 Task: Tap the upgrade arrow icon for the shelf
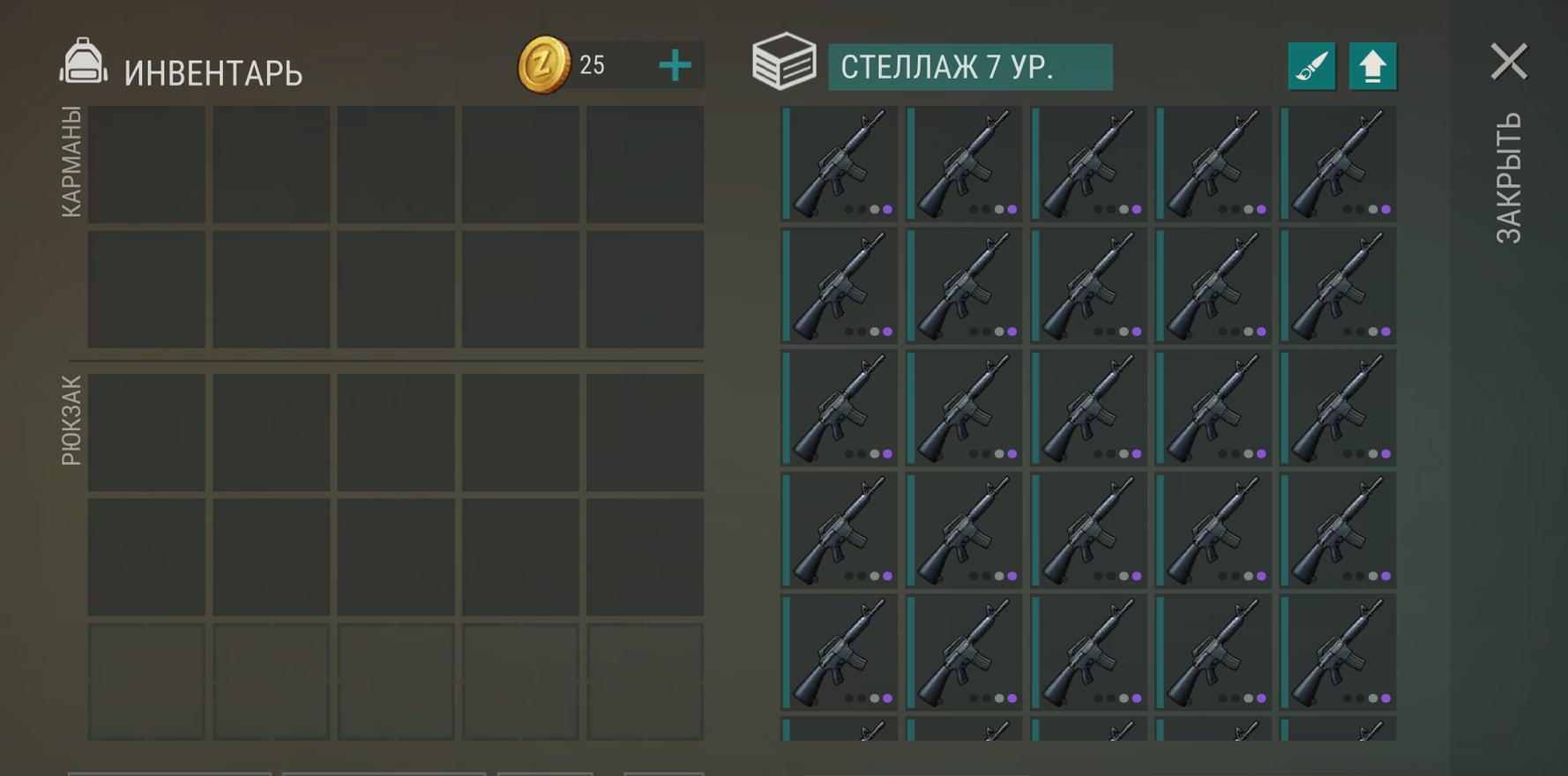click(x=1372, y=66)
